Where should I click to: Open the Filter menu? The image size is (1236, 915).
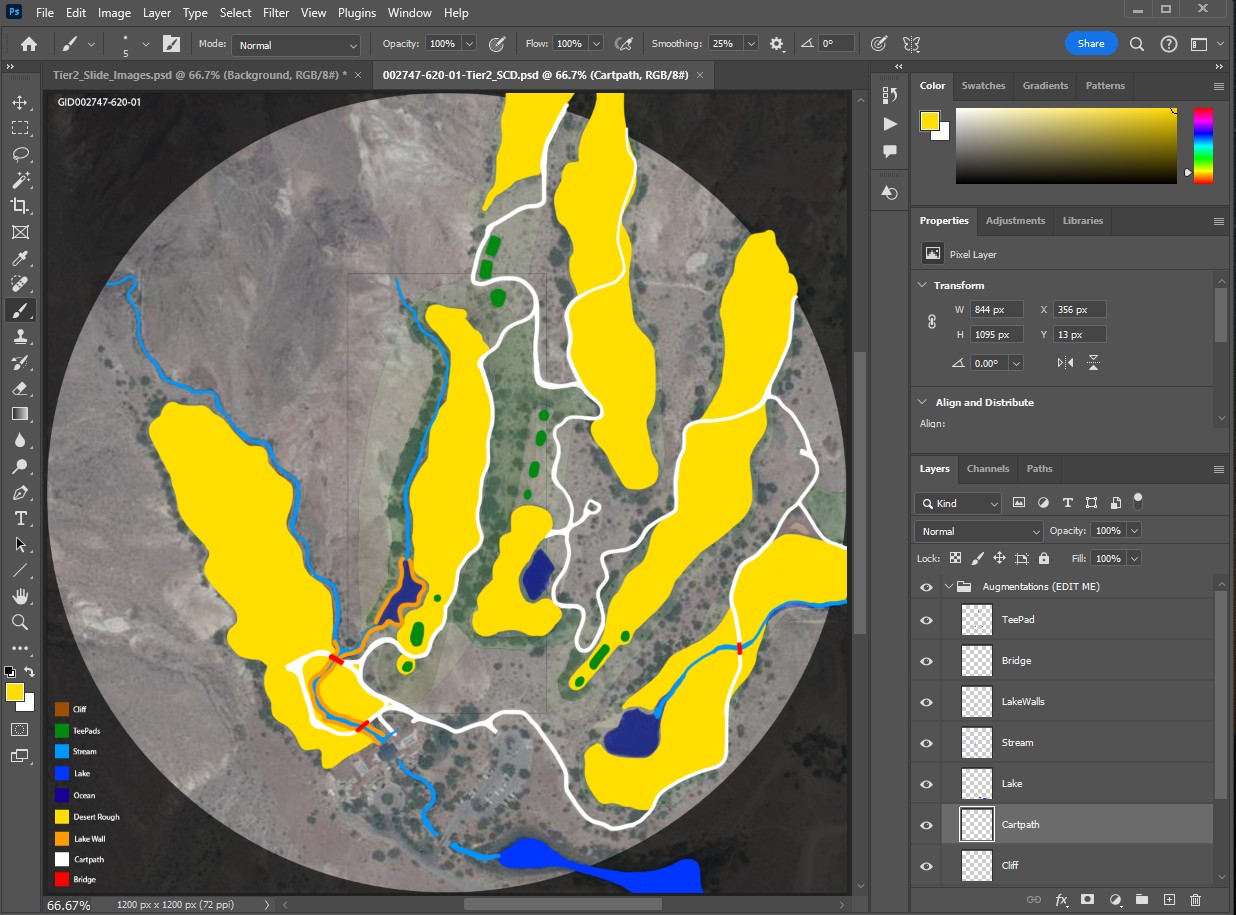point(276,13)
